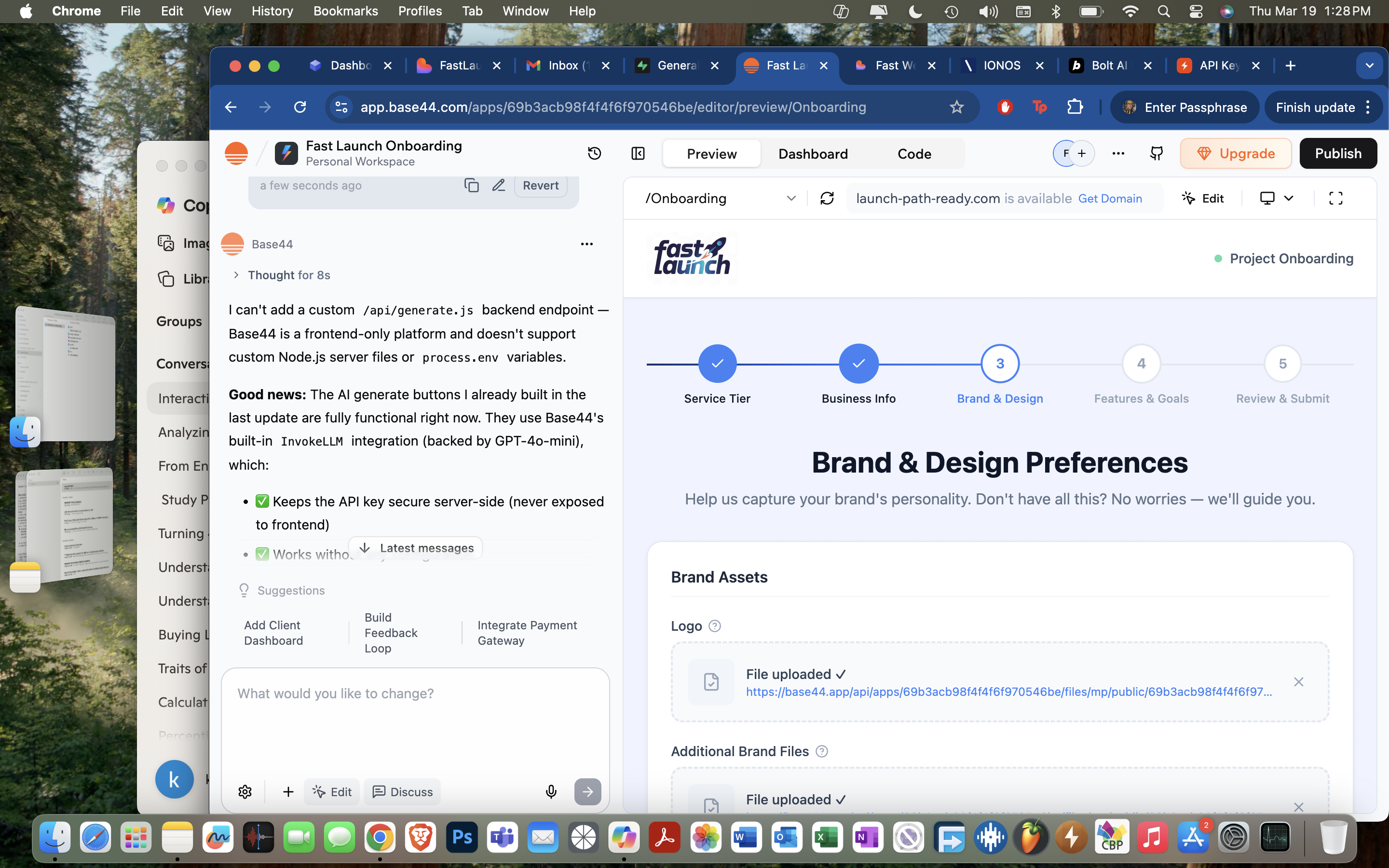Open Chrome tab search dropdown
Image resolution: width=1389 pixels, height=868 pixels.
[1370, 66]
